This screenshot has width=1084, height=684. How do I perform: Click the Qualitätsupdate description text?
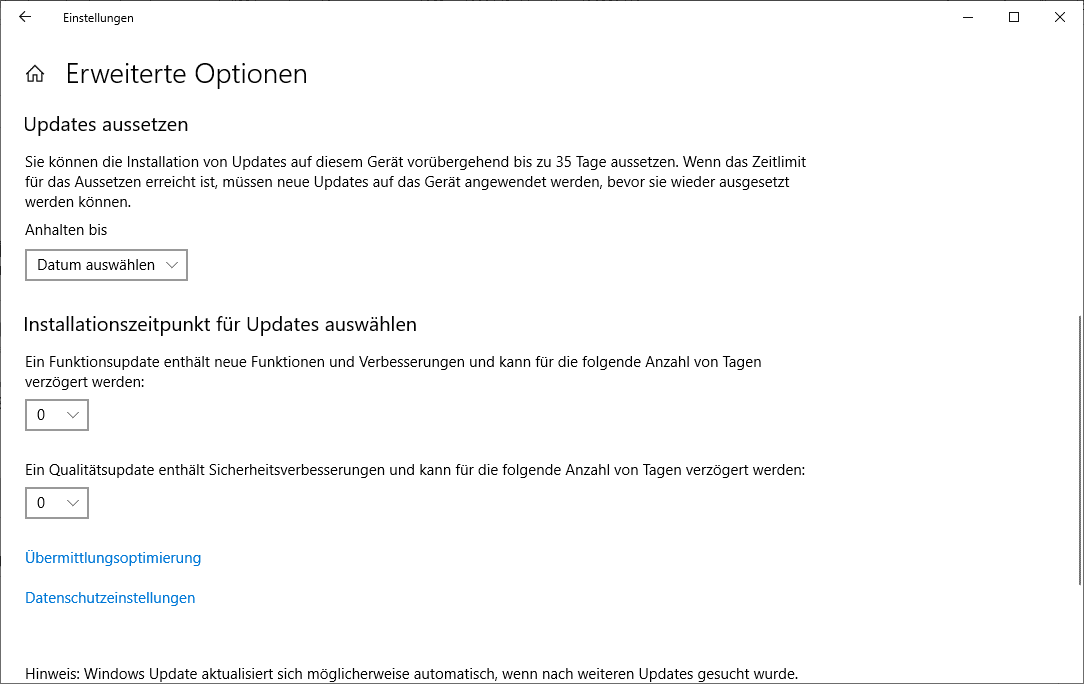(x=415, y=469)
